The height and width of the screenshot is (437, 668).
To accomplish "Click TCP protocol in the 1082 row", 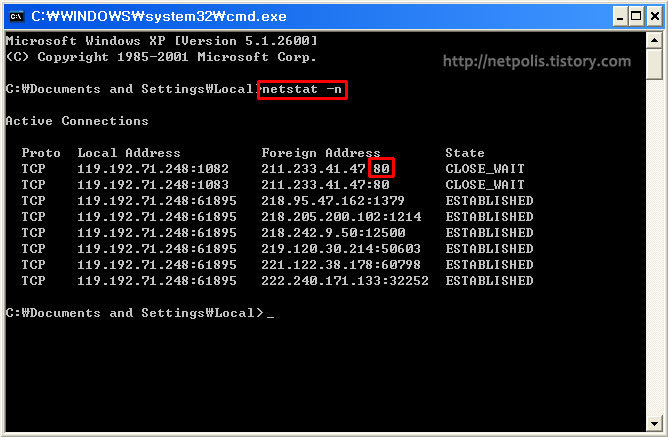I will (x=33, y=169).
